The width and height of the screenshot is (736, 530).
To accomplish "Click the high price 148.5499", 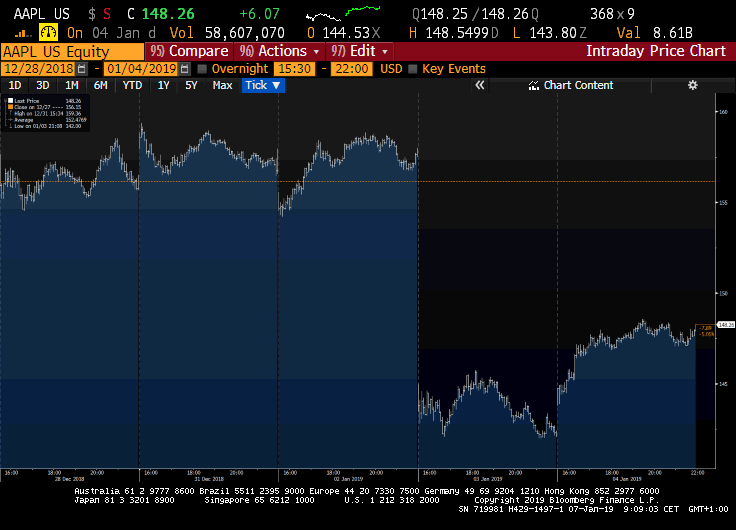I will (457, 33).
